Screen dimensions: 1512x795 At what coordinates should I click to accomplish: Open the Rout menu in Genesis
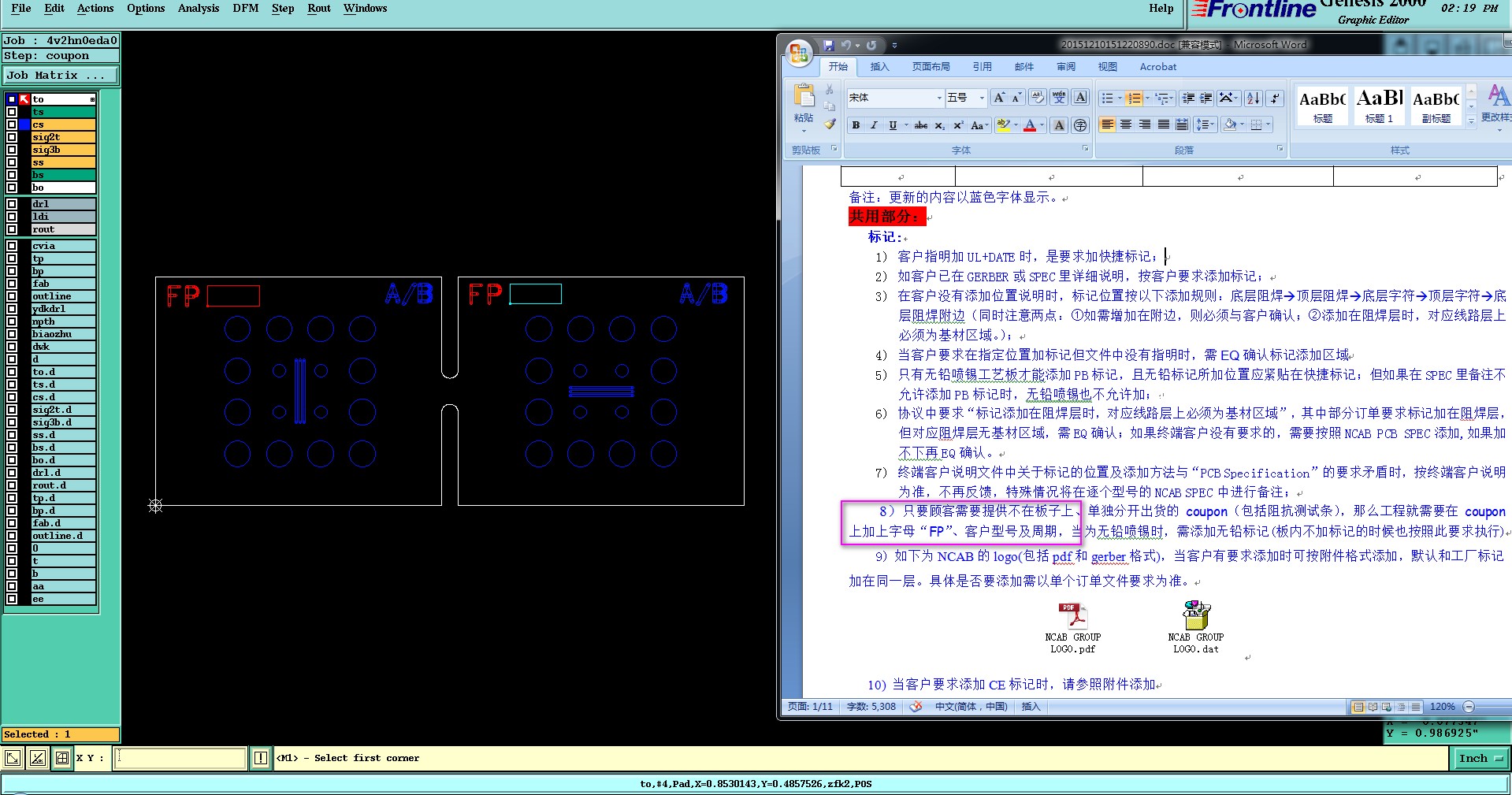pyautogui.click(x=319, y=8)
